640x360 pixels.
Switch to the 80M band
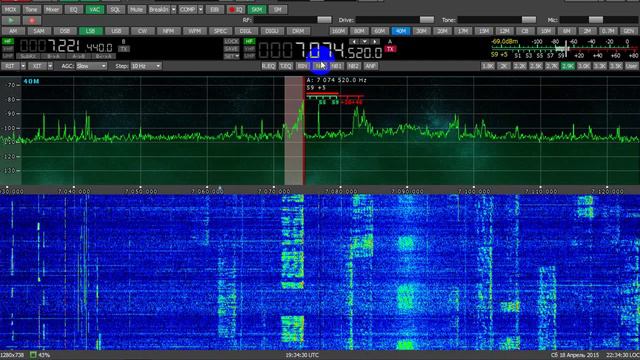pos(359,31)
